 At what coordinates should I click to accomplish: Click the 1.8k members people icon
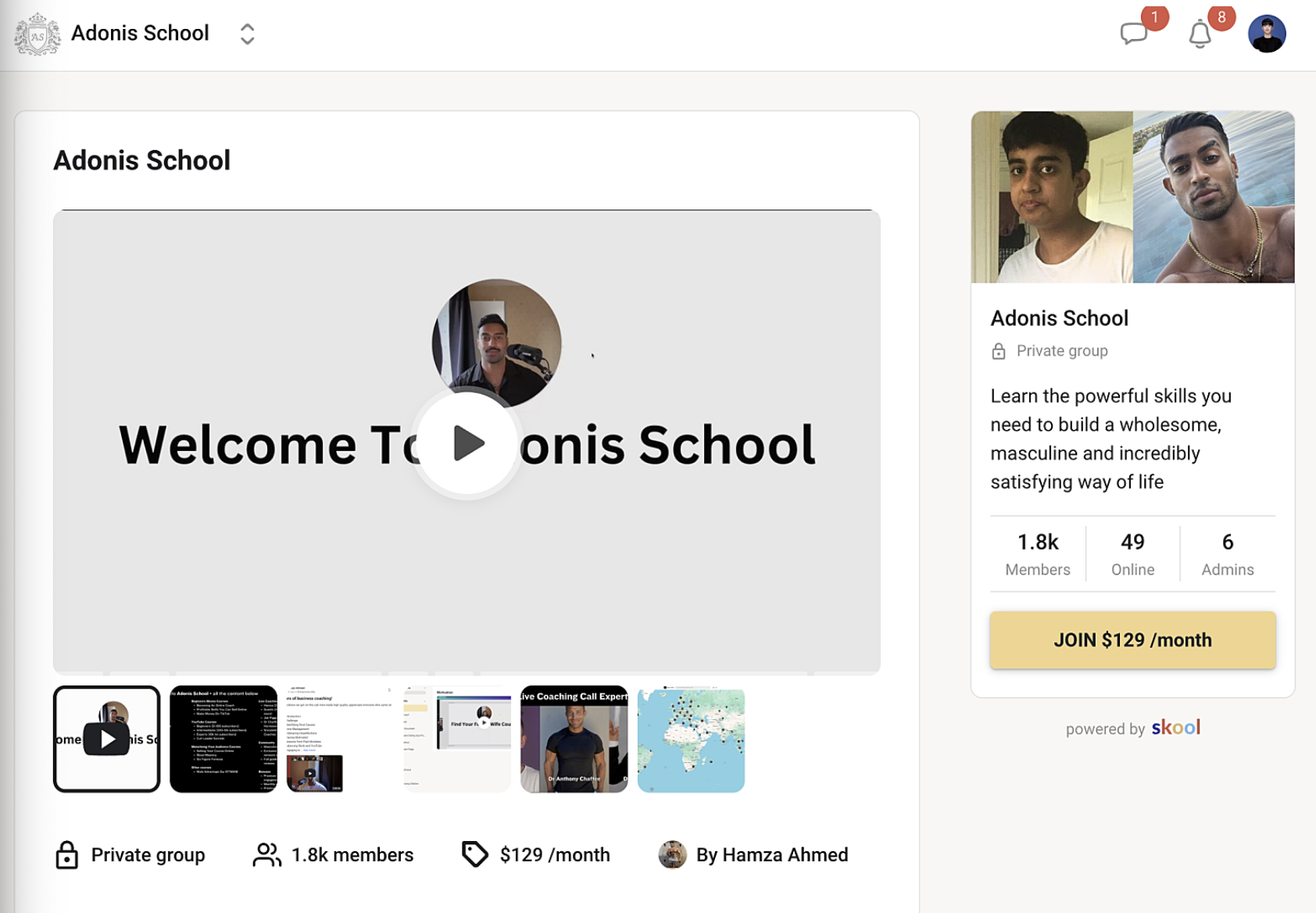point(266,855)
